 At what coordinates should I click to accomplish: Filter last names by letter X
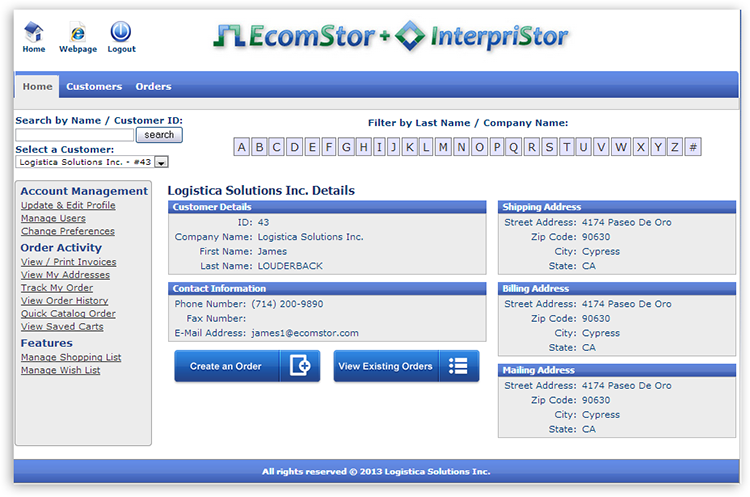click(641, 147)
